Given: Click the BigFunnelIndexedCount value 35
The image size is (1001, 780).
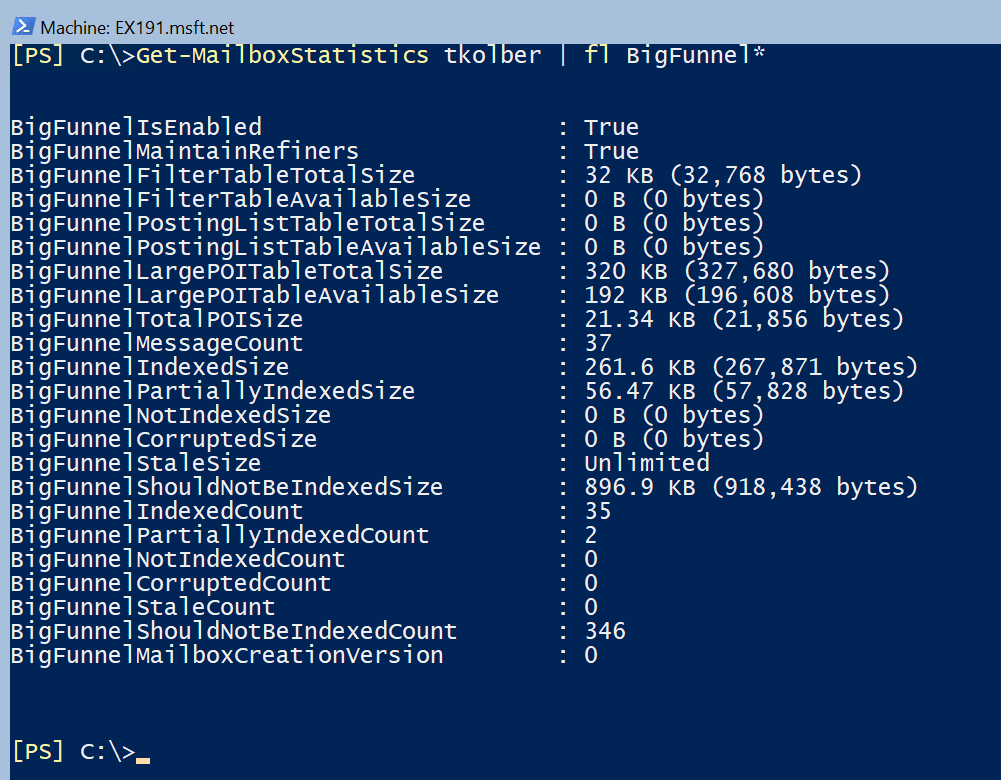Looking at the screenshot, I should [x=598, y=511].
